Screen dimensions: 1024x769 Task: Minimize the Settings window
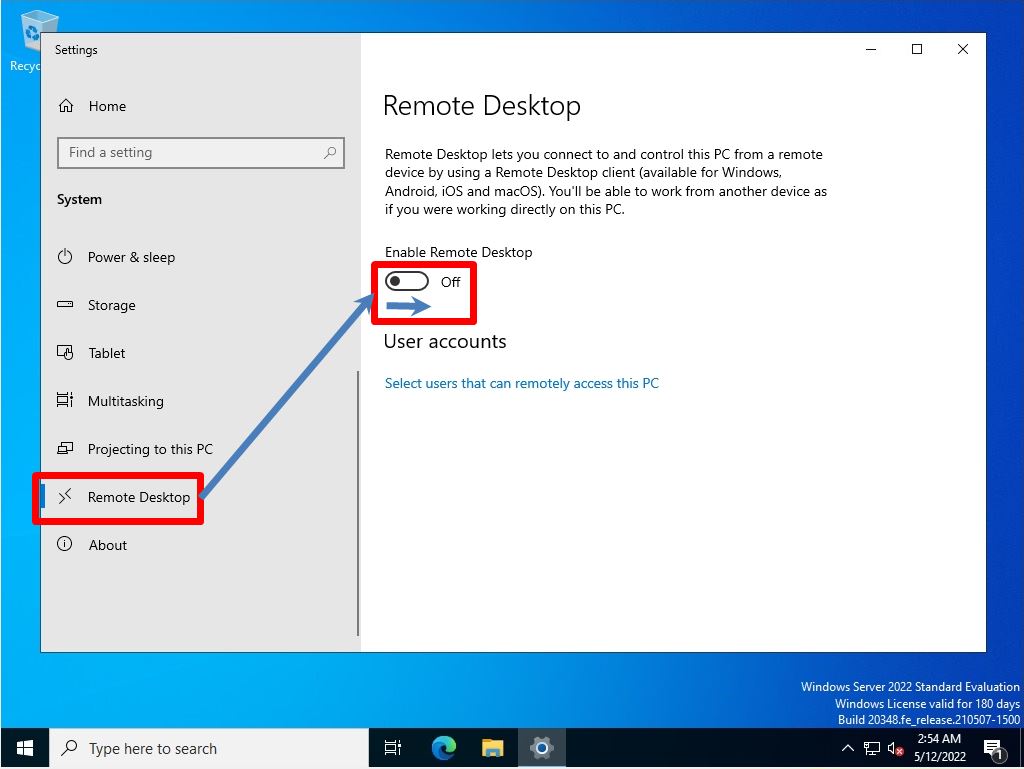coord(871,50)
